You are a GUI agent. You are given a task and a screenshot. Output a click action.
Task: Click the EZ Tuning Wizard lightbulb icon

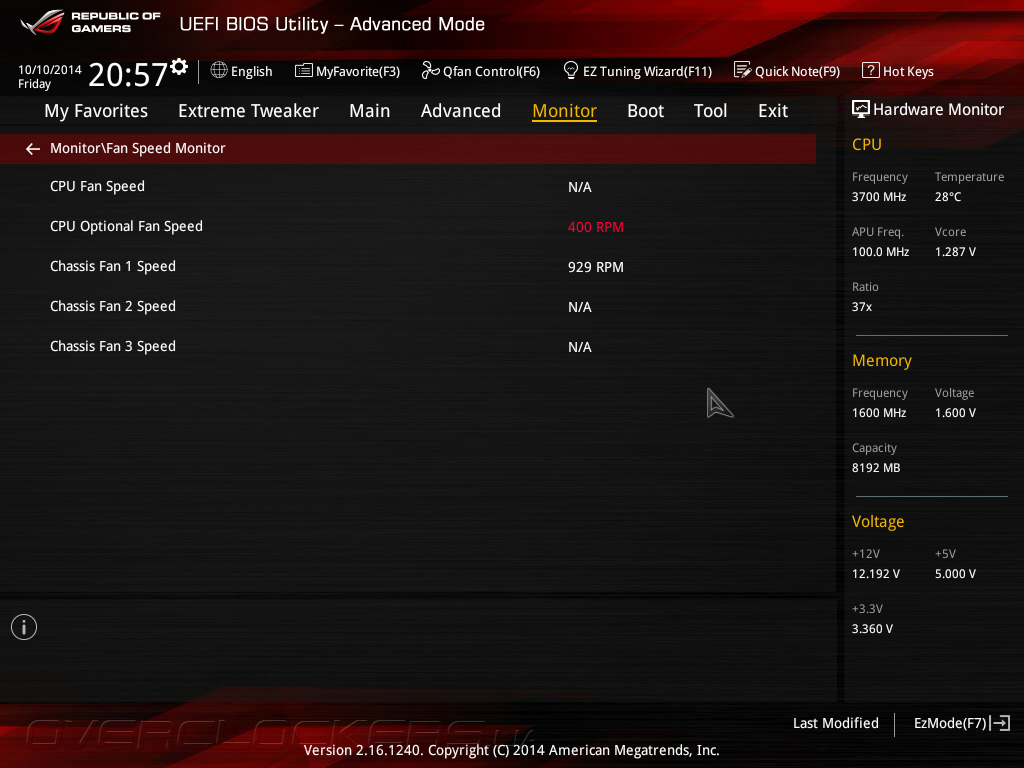pos(571,70)
